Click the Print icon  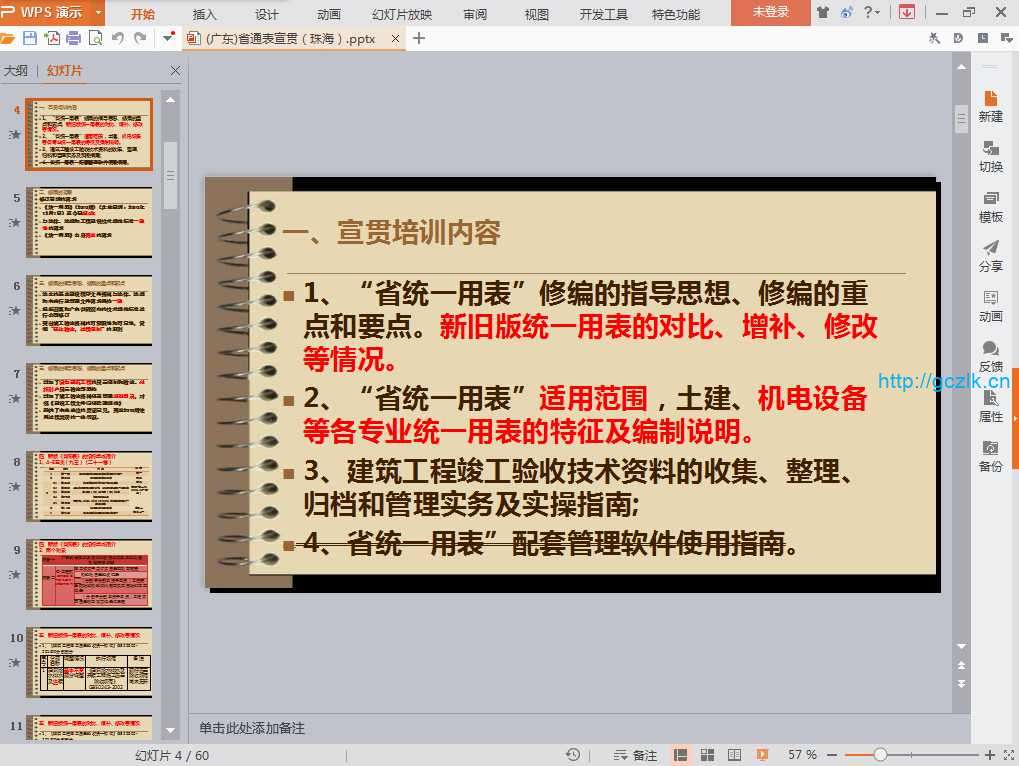tap(73, 38)
